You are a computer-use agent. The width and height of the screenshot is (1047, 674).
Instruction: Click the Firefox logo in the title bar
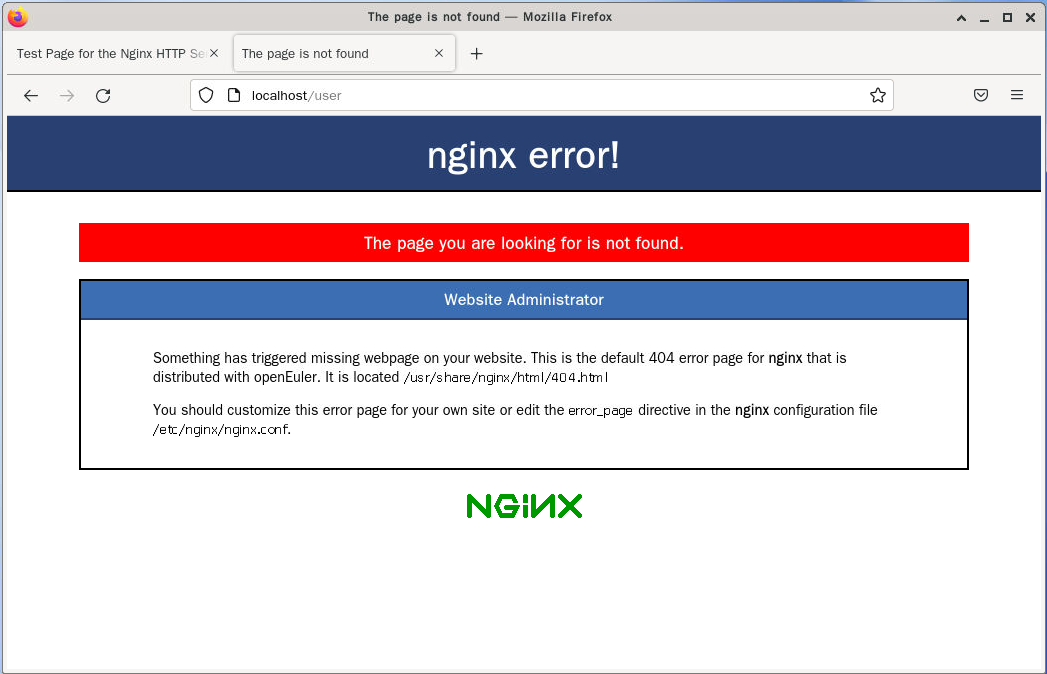coord(18,17)
